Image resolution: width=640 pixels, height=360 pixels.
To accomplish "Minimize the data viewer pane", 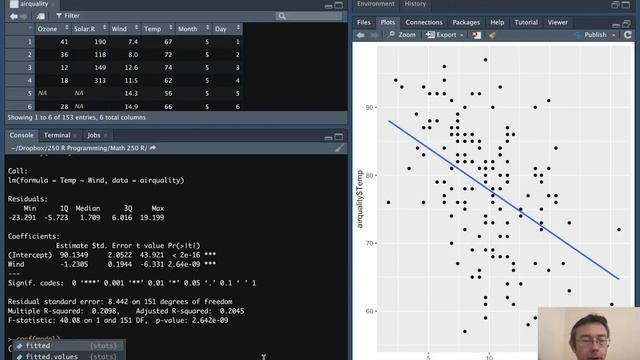I will pyautogui.click(x=328, y=6).
